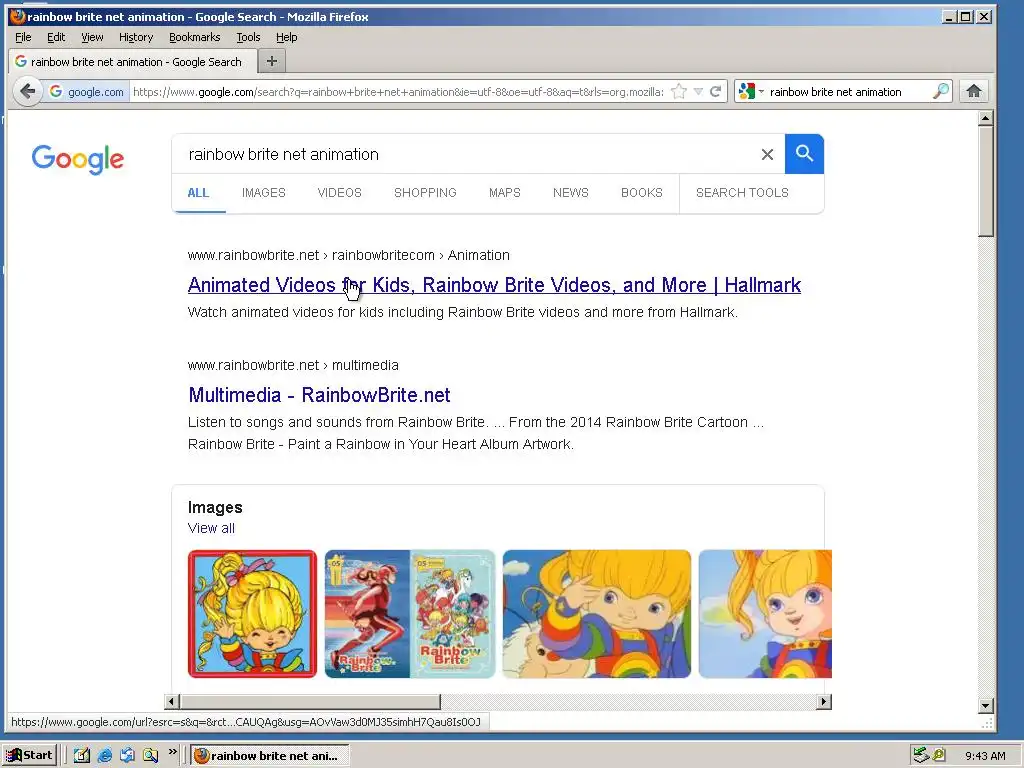Click the vertical scrollbar down arrow
The width and height of the screenshot is (1024, 768).
pos(986,705)
